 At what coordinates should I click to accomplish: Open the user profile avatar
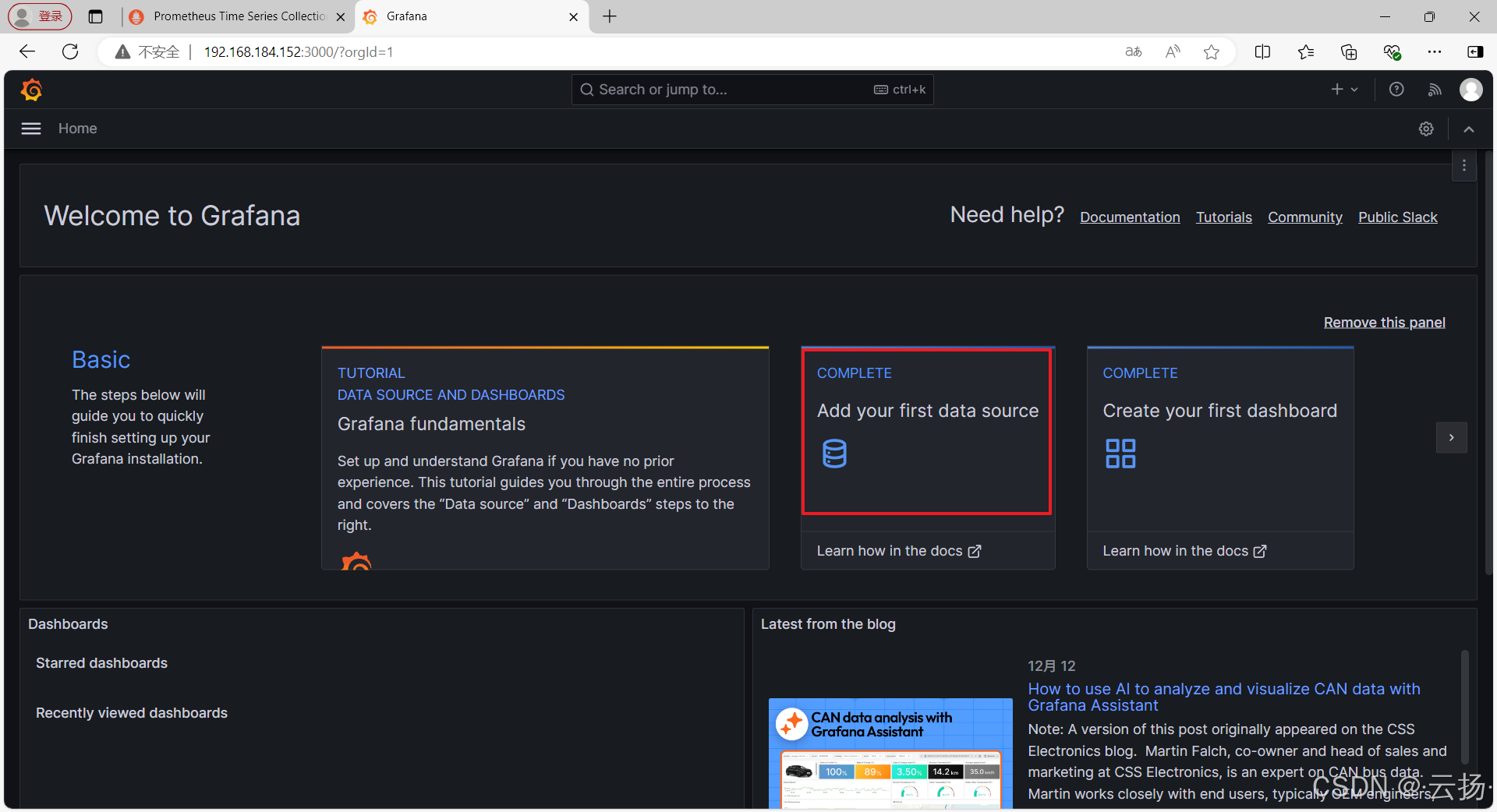[1471, 90]
